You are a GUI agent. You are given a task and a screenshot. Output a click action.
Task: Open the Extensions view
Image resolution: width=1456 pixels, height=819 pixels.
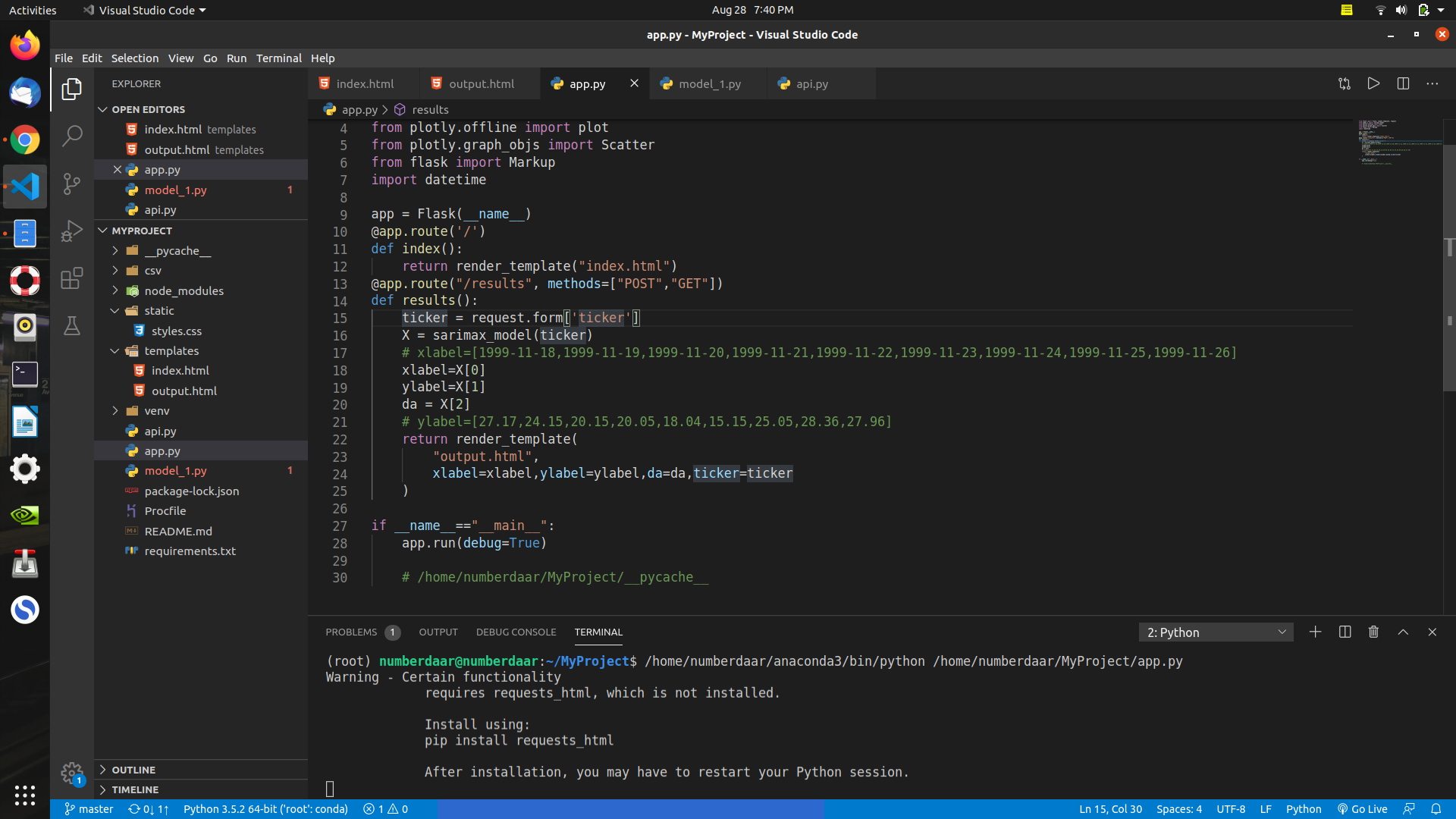[72, 278]
